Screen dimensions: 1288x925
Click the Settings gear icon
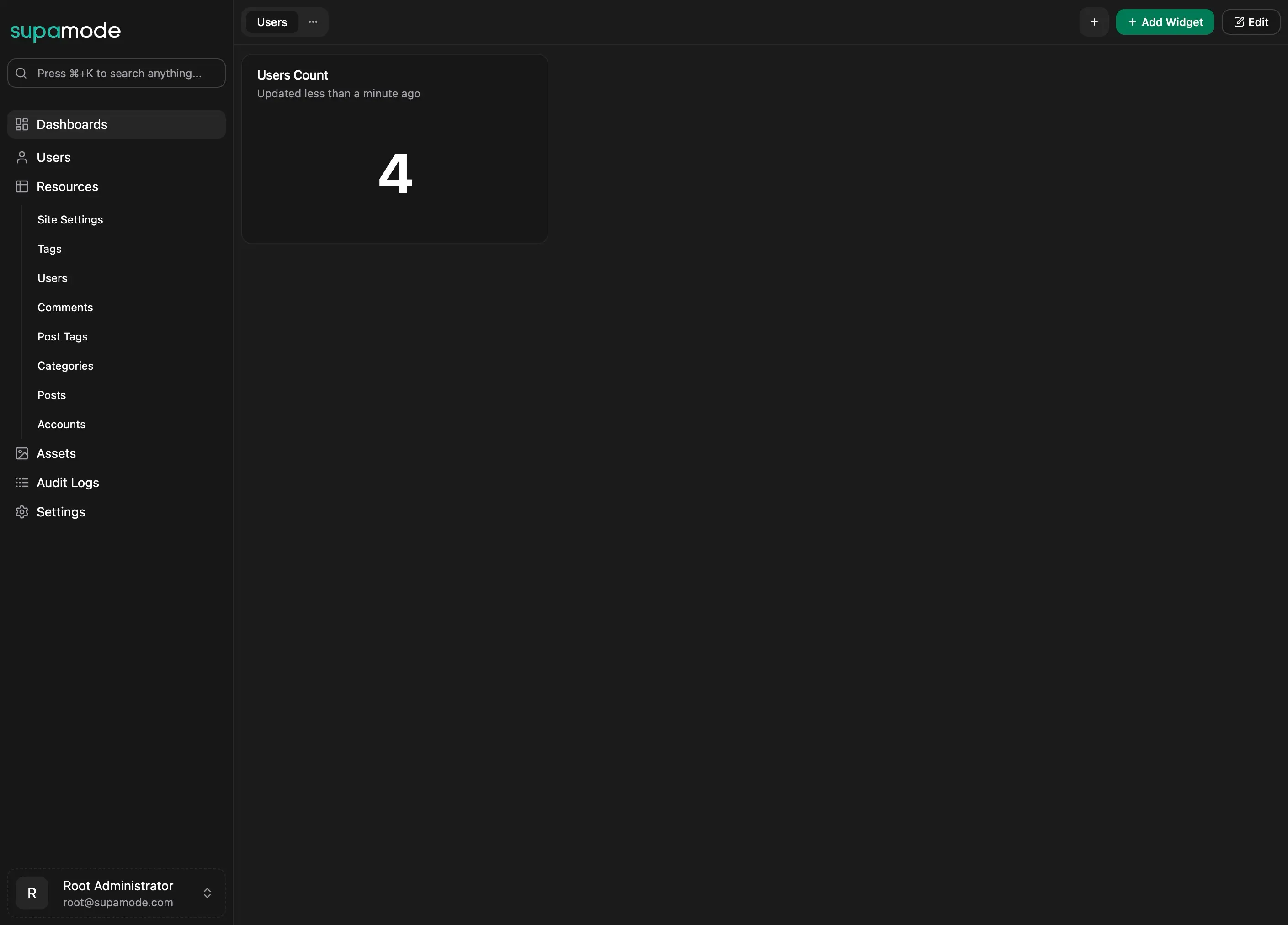click(x=21, y=511)
